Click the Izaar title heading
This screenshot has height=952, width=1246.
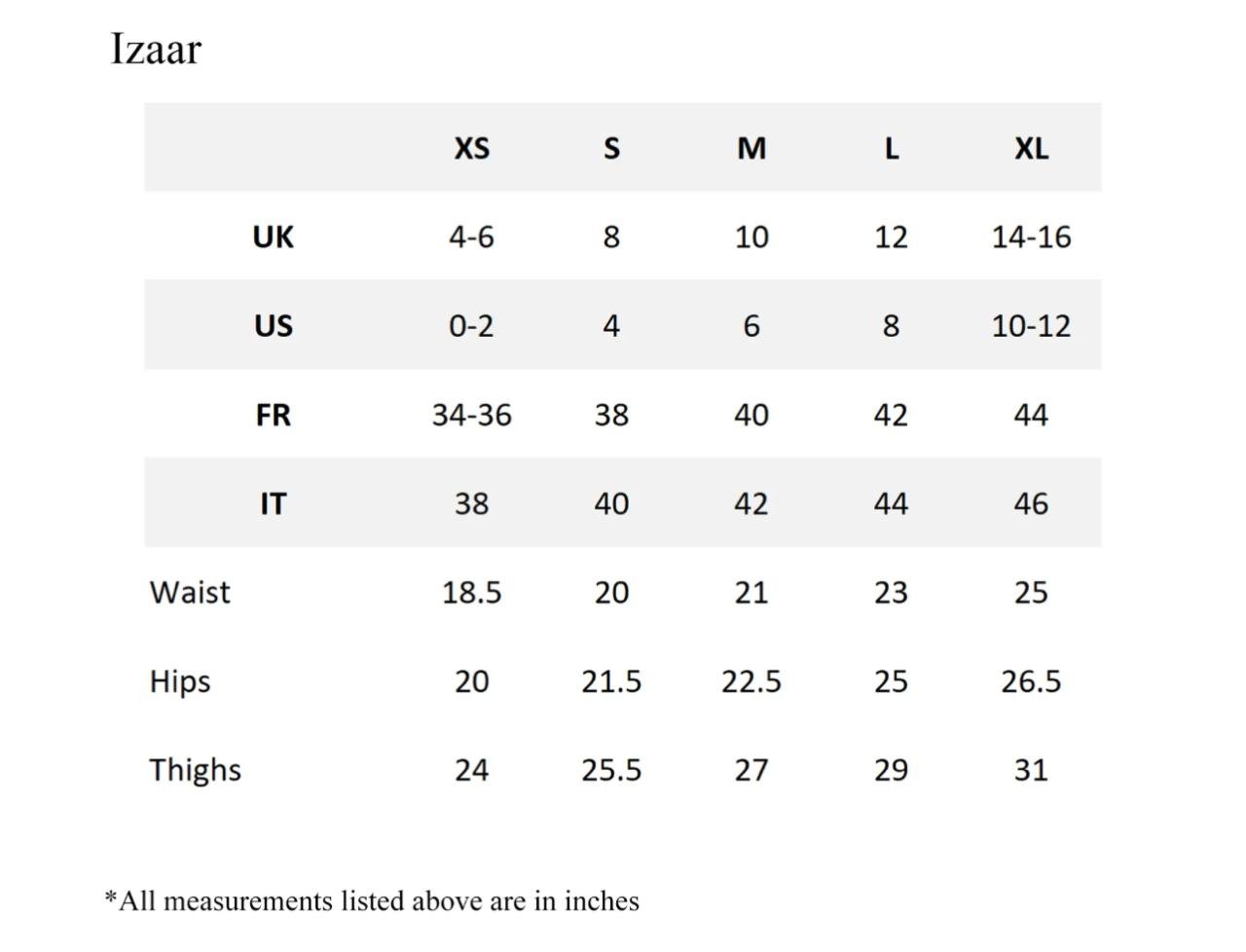(x=156, y=50)
